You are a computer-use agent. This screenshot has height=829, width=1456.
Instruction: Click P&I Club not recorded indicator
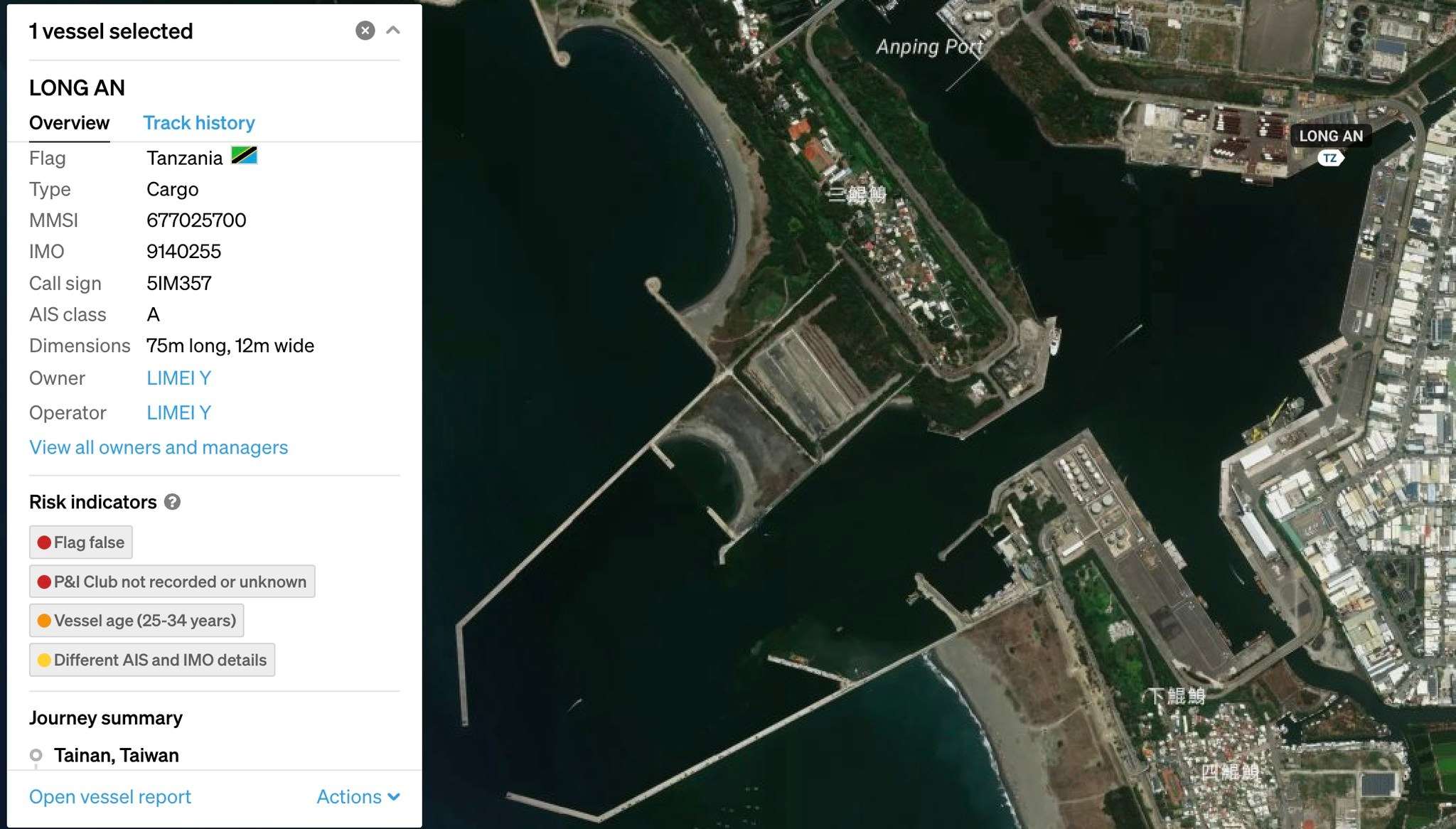172,582
